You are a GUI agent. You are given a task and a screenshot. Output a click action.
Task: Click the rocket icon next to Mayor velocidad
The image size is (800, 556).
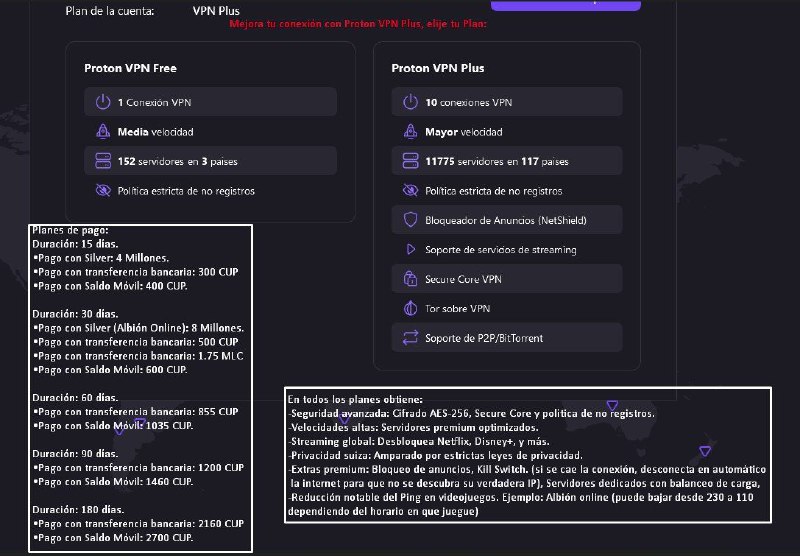click(x=411, y=132)
